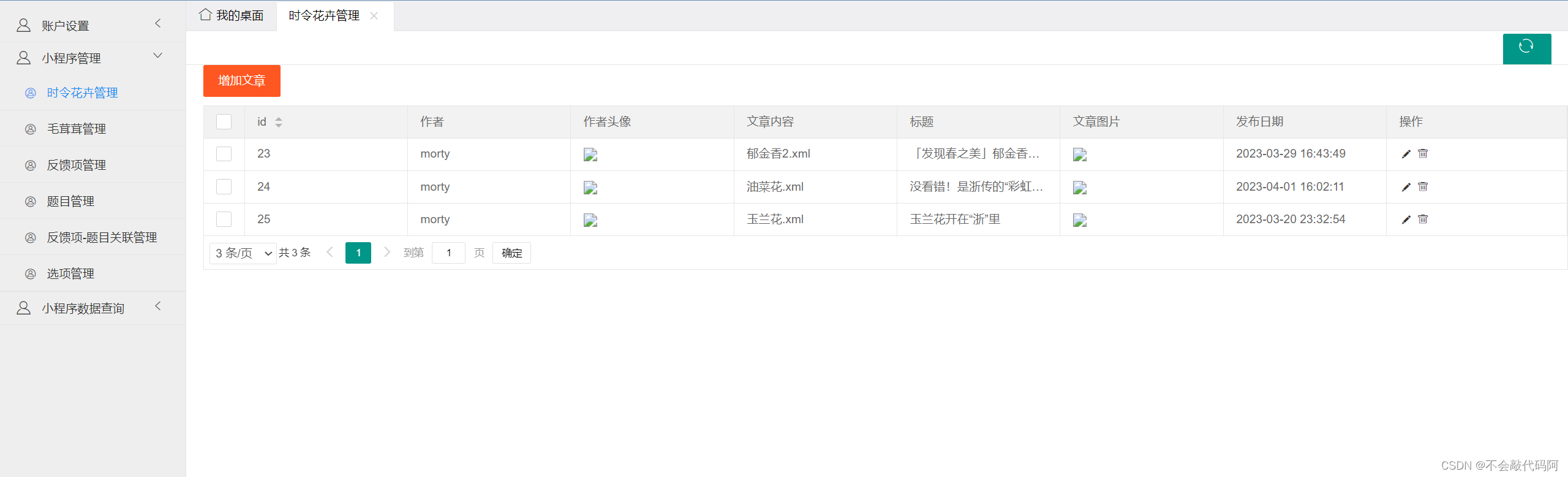This screenshot has height=477, width=1568.
Task: Click the user icon next to 账户设置
Action: coord(23,25)
